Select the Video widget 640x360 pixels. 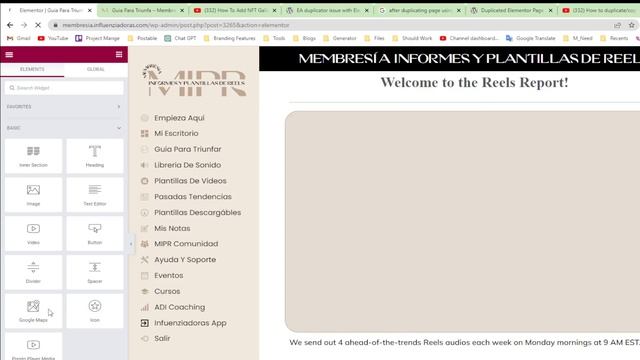coord(33,233)
